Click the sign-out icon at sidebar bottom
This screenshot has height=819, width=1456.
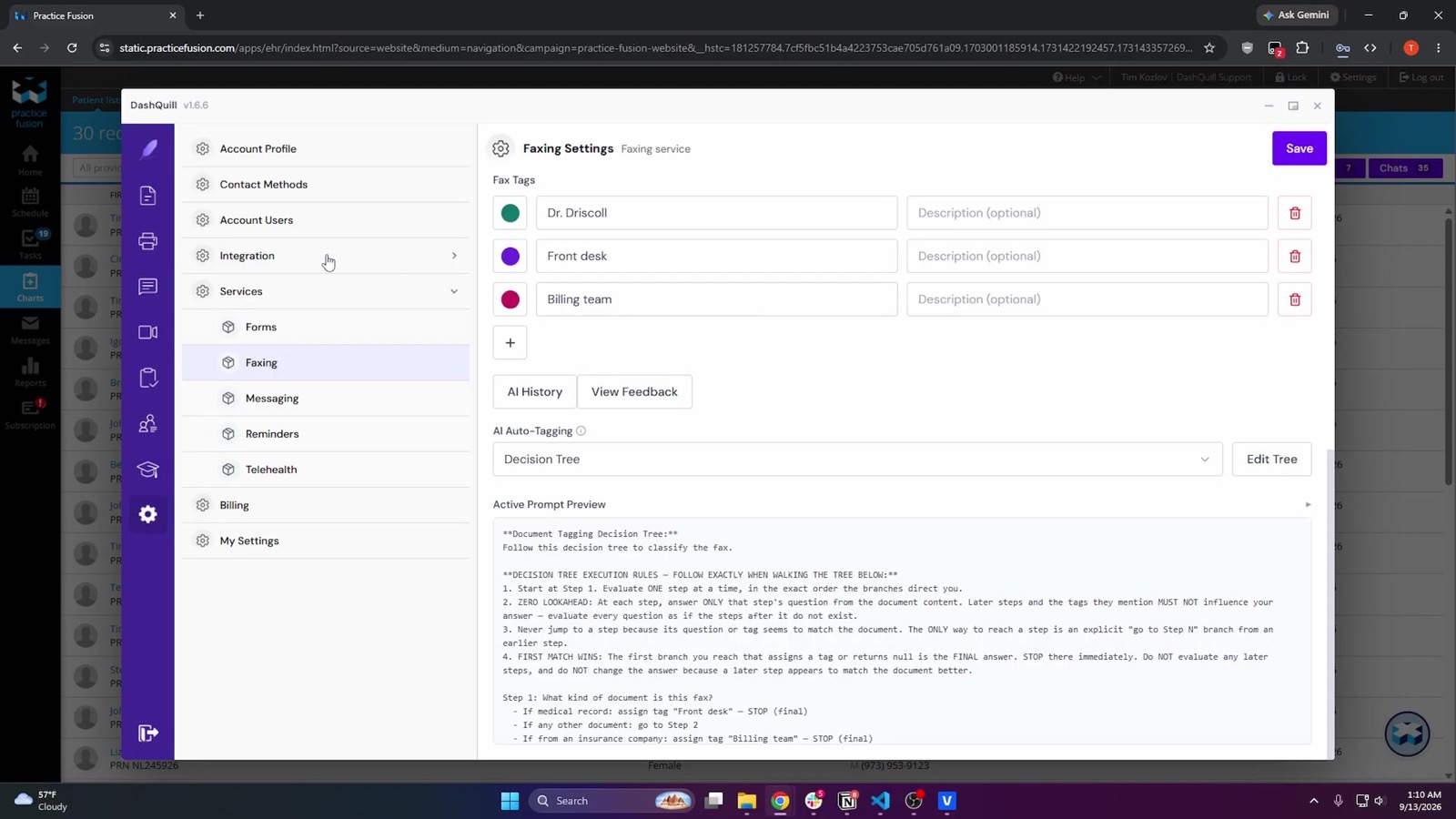tap(148, 733)
